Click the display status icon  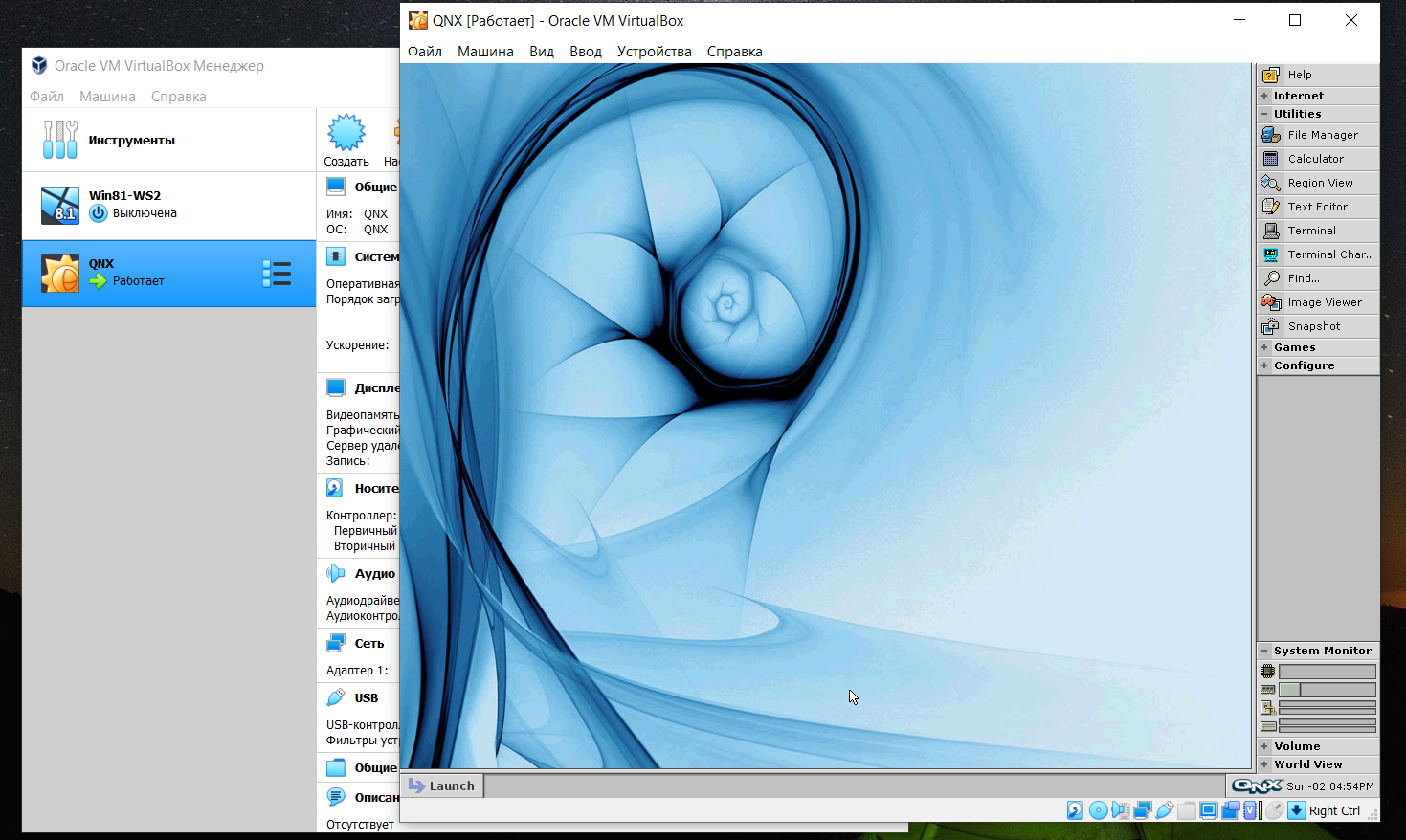[1209, 810]
